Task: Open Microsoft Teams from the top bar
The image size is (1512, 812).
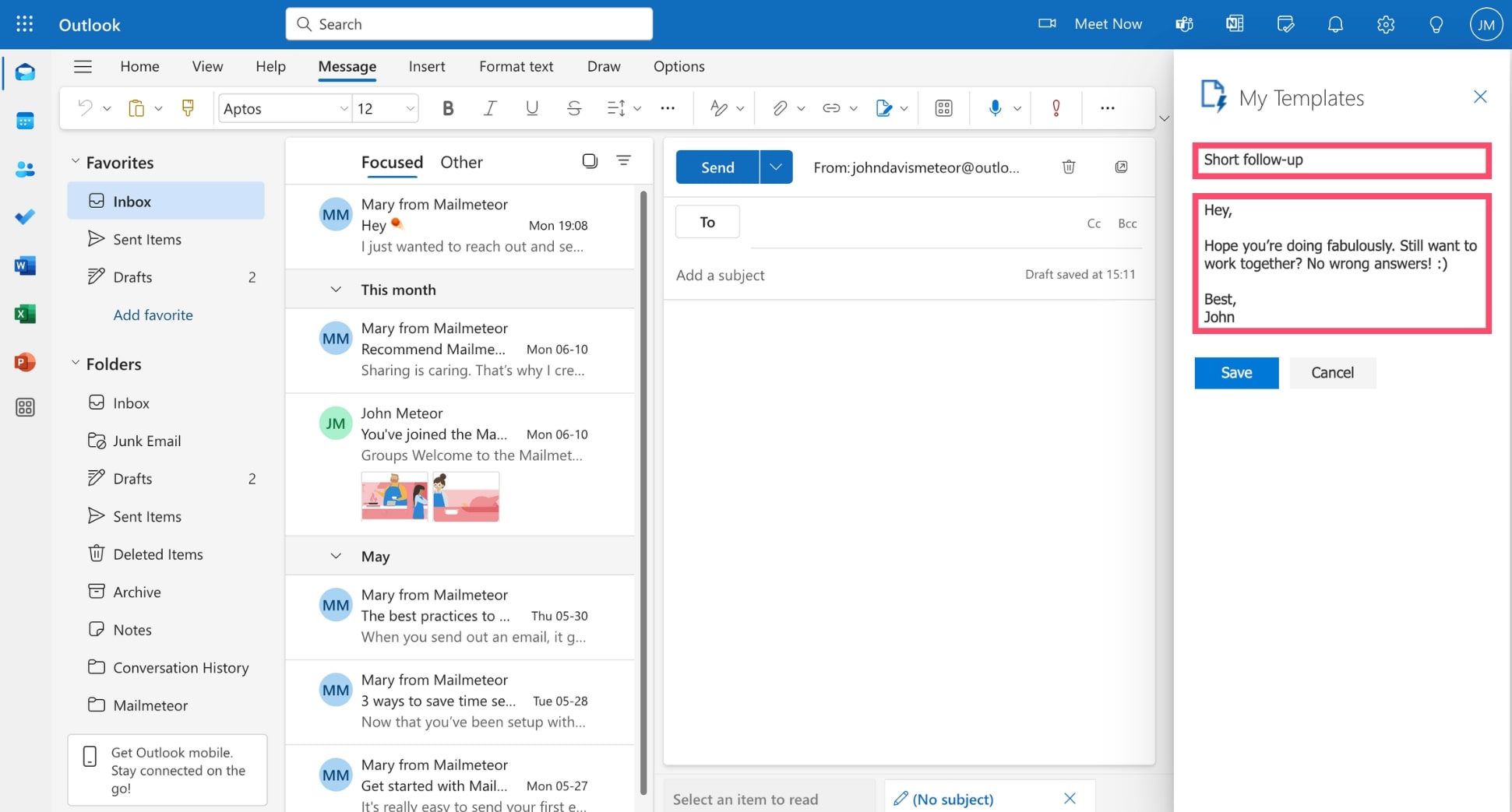Action: (x=1183, y=23)
